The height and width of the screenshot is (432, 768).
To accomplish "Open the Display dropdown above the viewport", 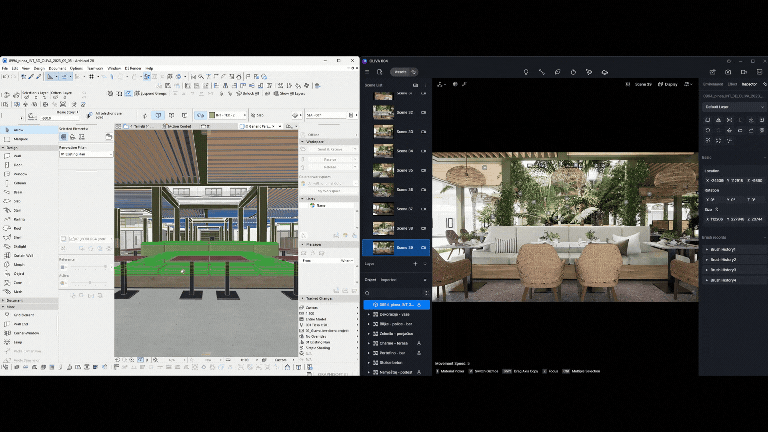I will point(667,85).
